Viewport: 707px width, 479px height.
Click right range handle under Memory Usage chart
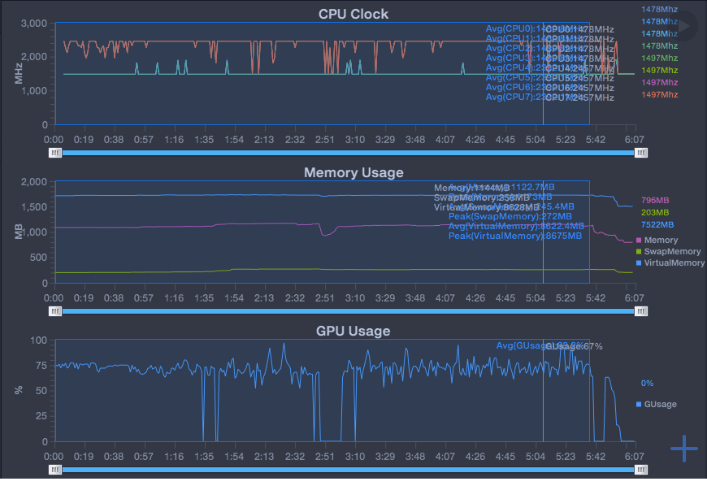click(642, 311)
